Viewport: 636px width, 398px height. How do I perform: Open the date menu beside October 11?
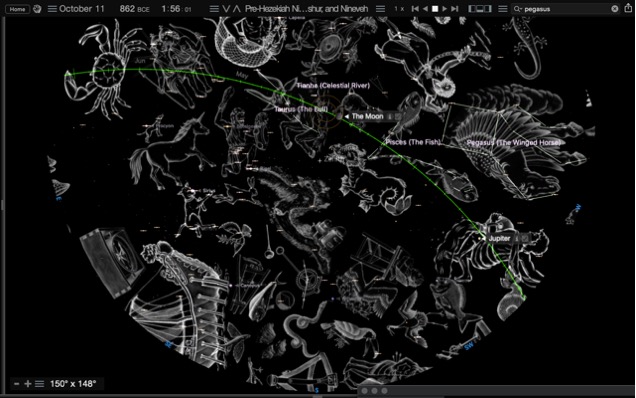point(52,9)
